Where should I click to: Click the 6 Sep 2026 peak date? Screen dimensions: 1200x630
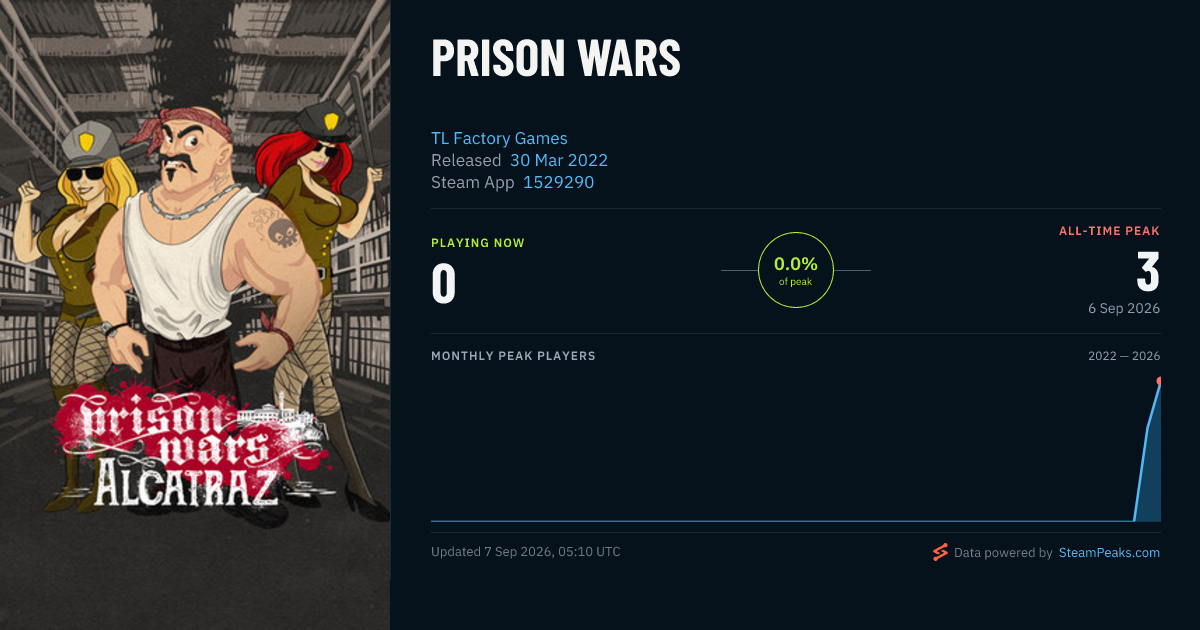tap(1124, 308)
